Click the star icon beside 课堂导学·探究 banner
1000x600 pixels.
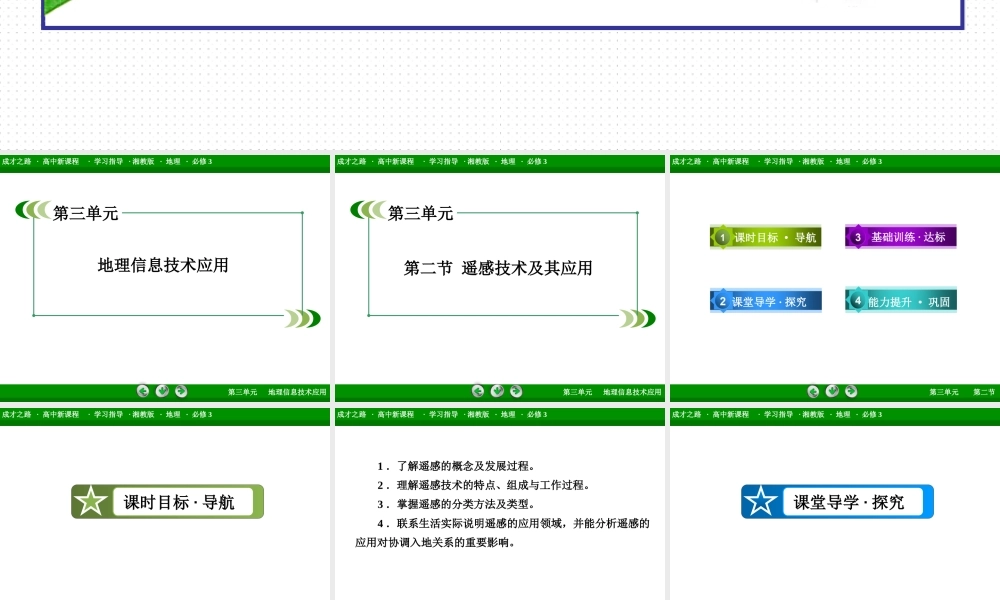[x=761, y=502]
